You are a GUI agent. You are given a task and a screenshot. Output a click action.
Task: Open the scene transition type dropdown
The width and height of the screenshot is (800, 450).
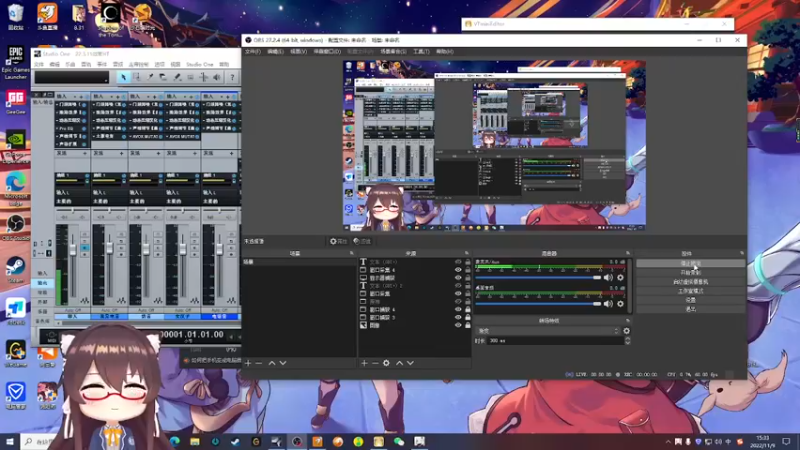[x=547, y=331]
